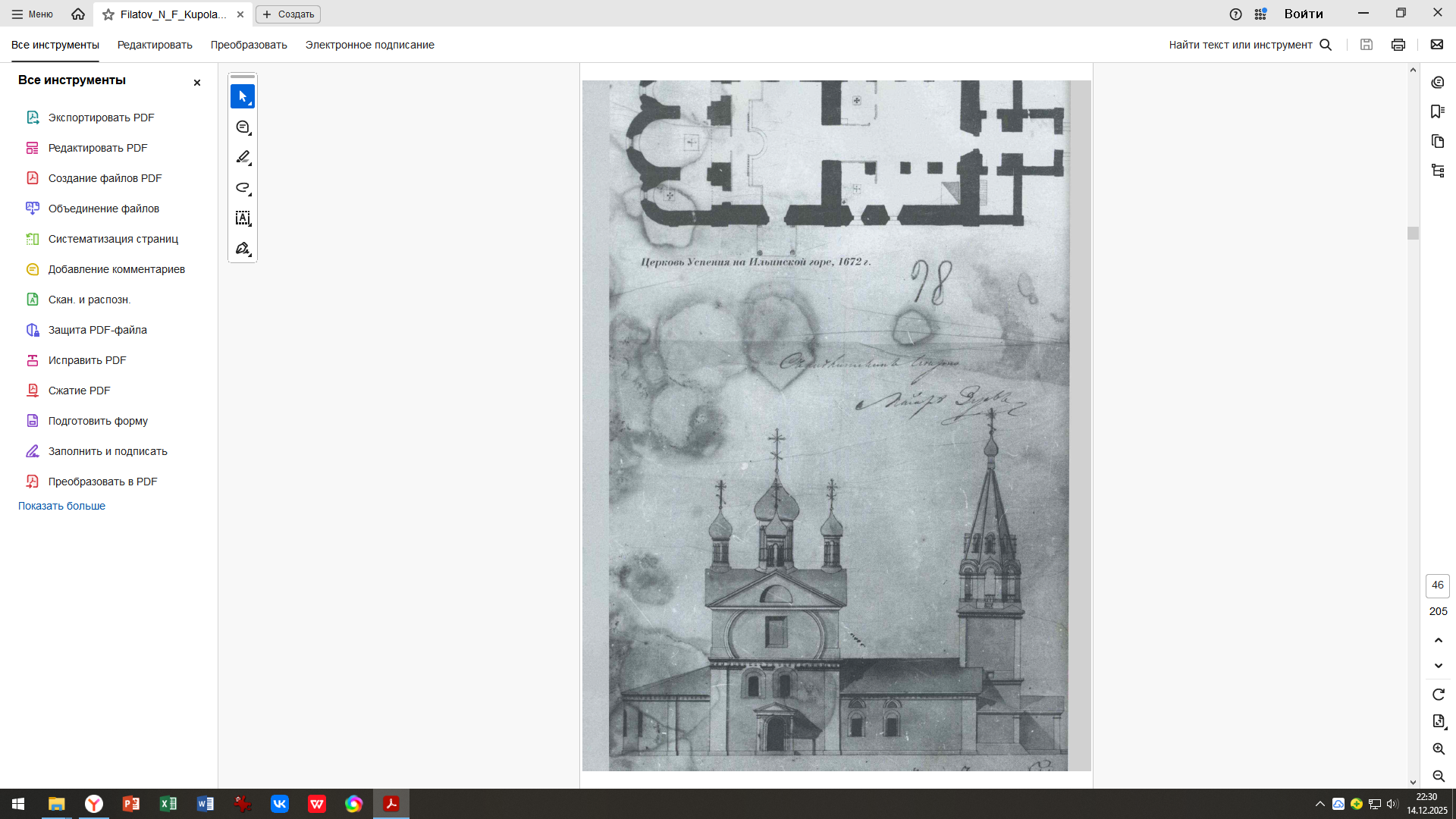The image size is (1456, 819).
Task: Choose the highlighter pen tool
Action: pyautogui.click(x=243, y=158)
